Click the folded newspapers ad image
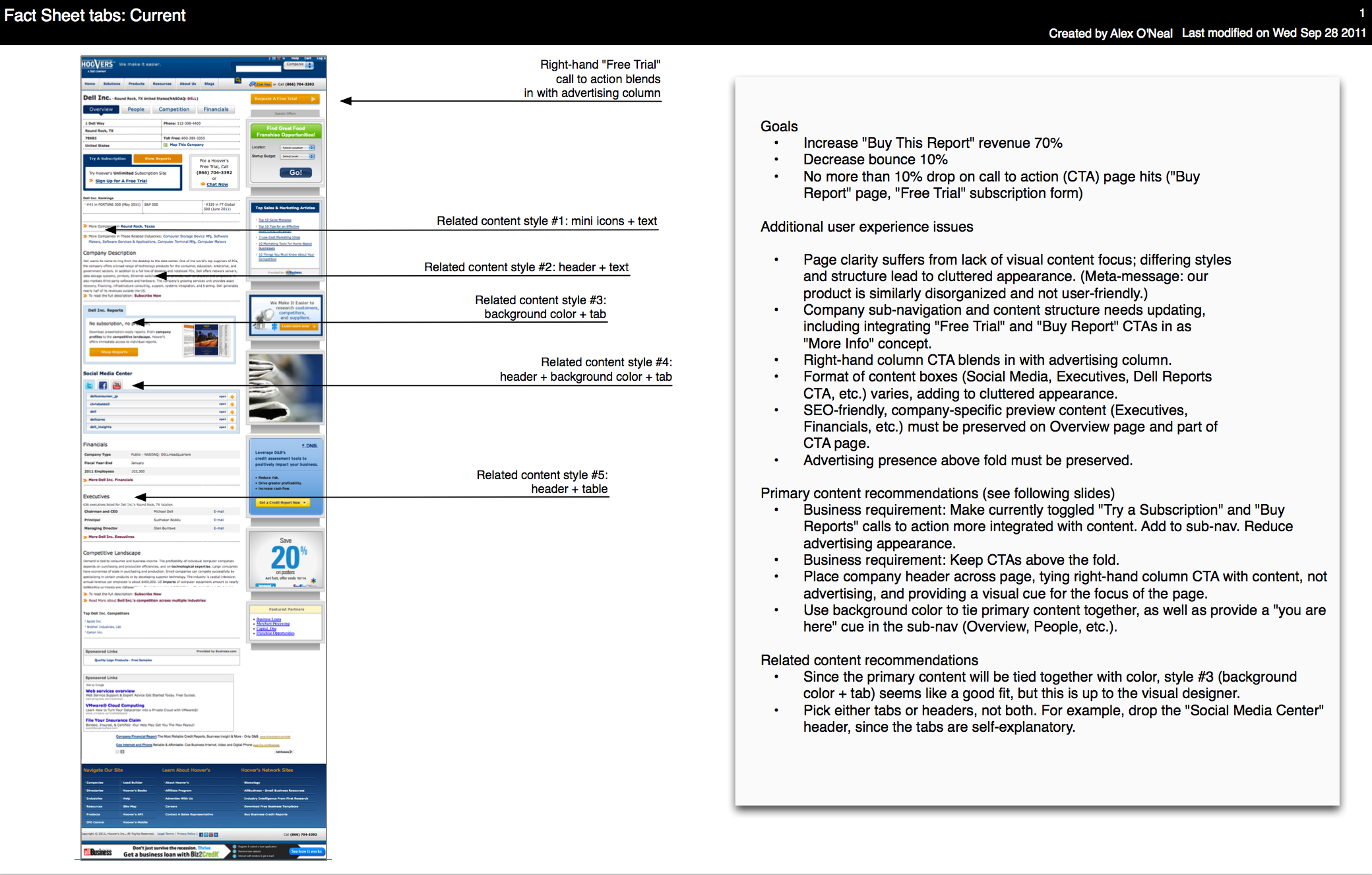1372x875 pixels. 286,388
